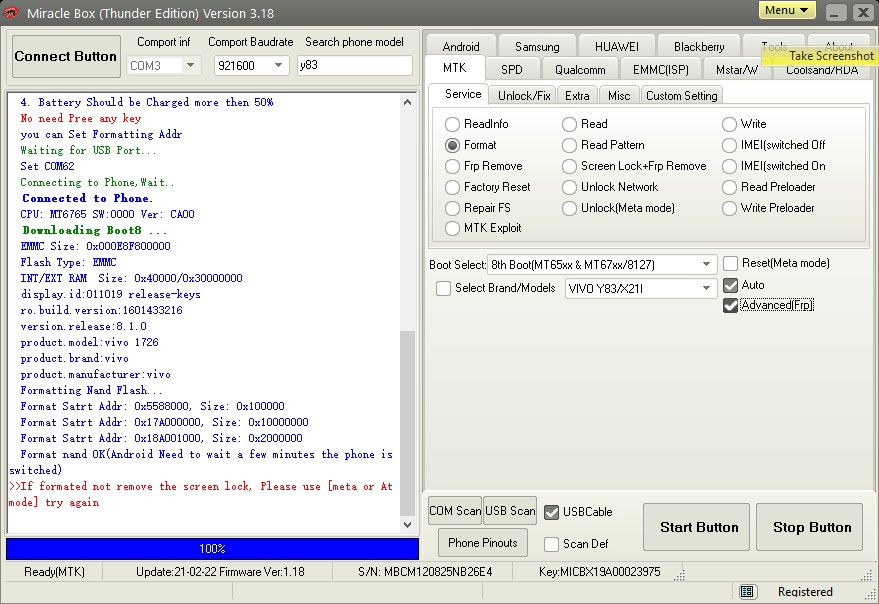Viewport: 879px width, 604px height.
Task: Switch to the Android tab
Action: (461, 47)
